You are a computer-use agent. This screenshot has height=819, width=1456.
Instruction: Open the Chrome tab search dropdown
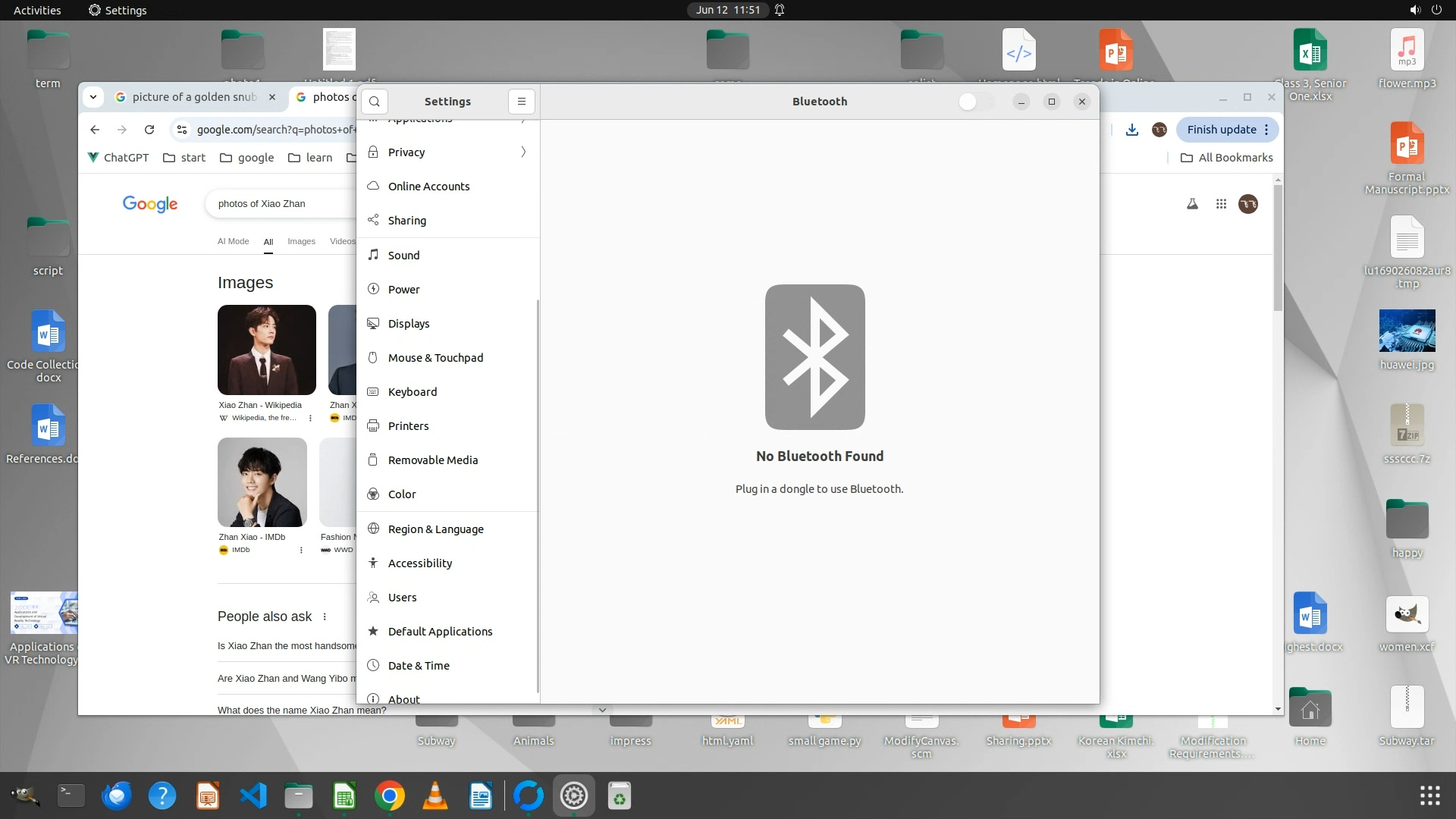93,97
